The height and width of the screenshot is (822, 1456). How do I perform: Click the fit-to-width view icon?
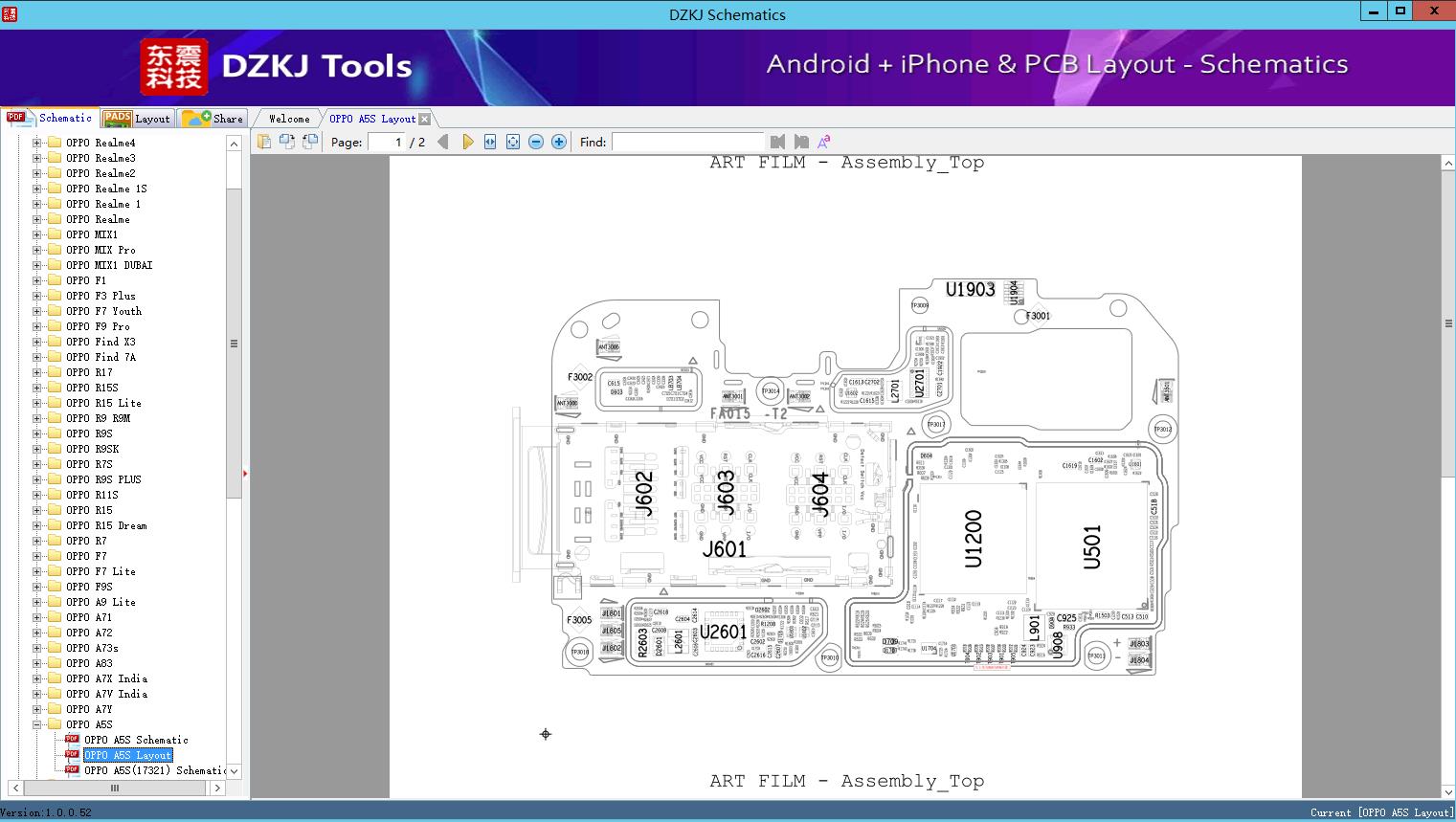click(x=488, y=141)
